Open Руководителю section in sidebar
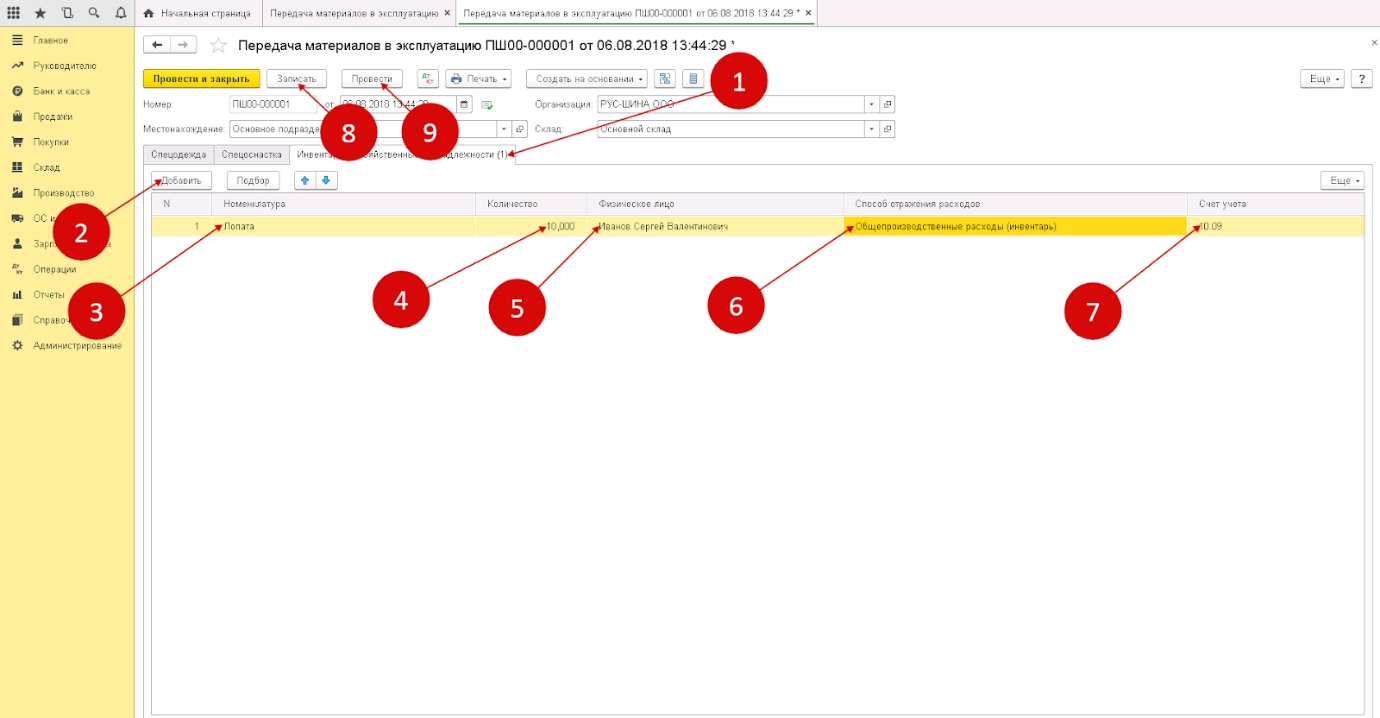Image resolution: width=1380 pixels, height=718 pixels. click(x=67, y=65)
